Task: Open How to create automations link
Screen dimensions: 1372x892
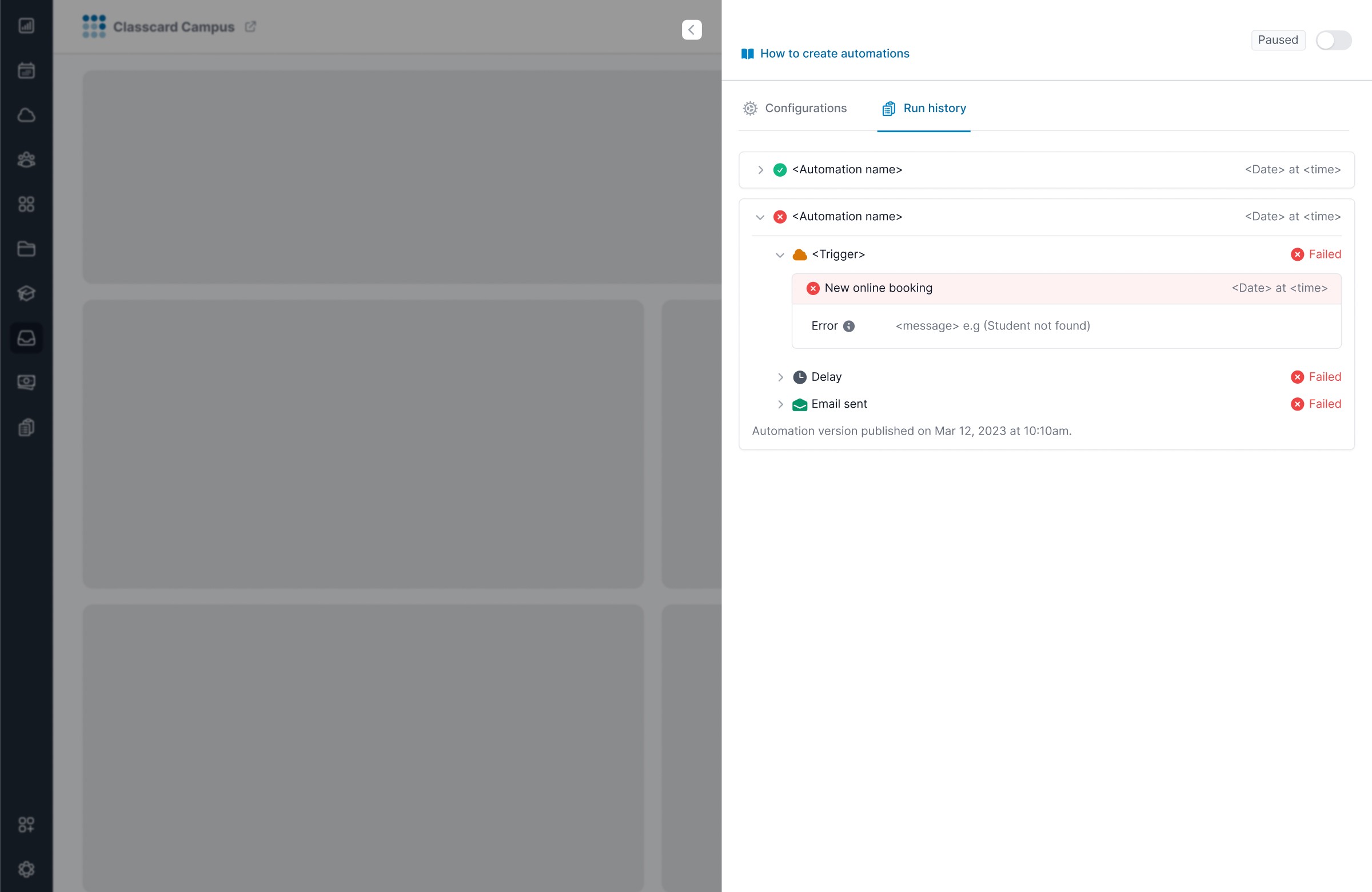Action: click(x=835, y=54)
